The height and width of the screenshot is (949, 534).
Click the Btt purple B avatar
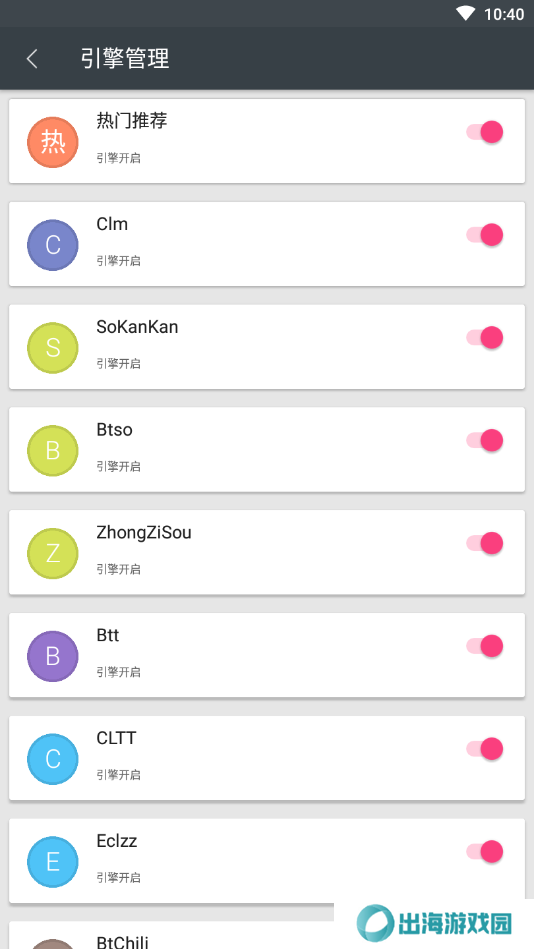pos(53,657)
